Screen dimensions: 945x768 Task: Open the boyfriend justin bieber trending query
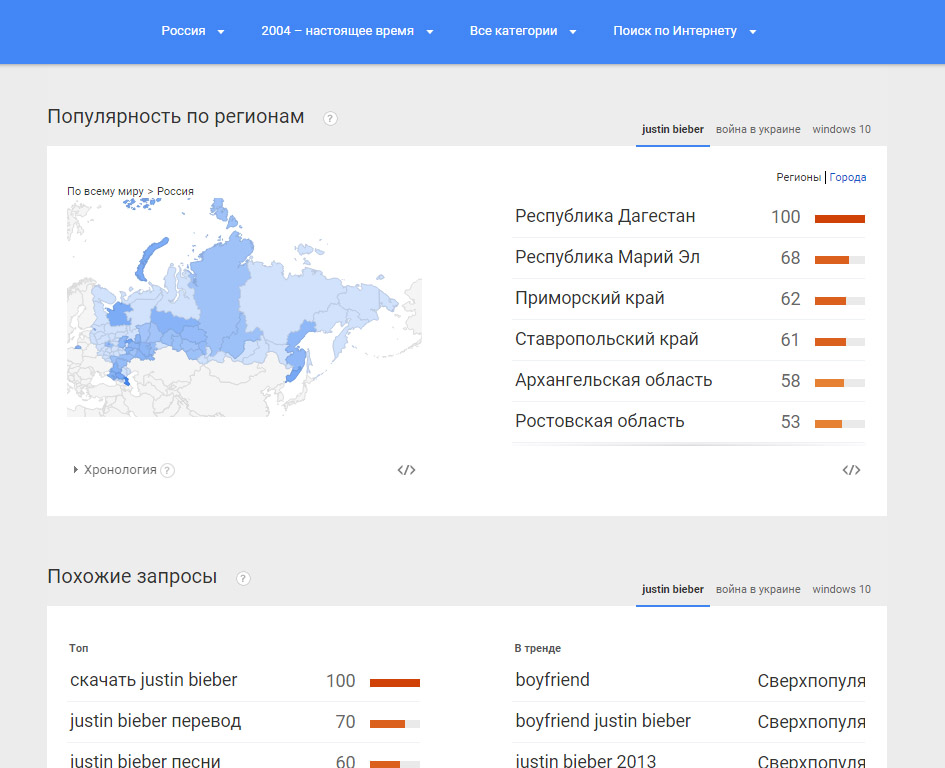tap(603, 721)
